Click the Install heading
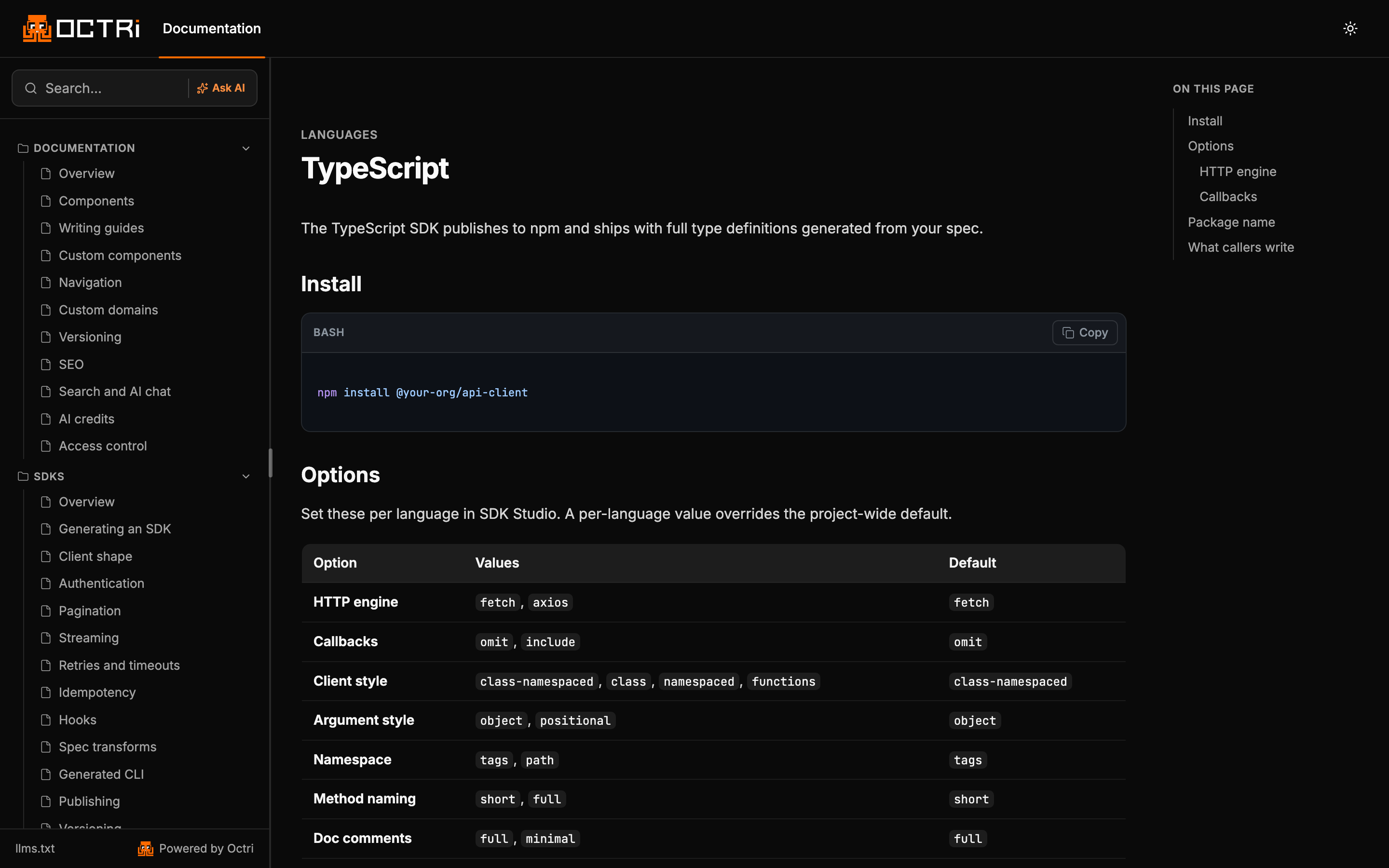The image size is (1389, 868). (x=331, y=284)
